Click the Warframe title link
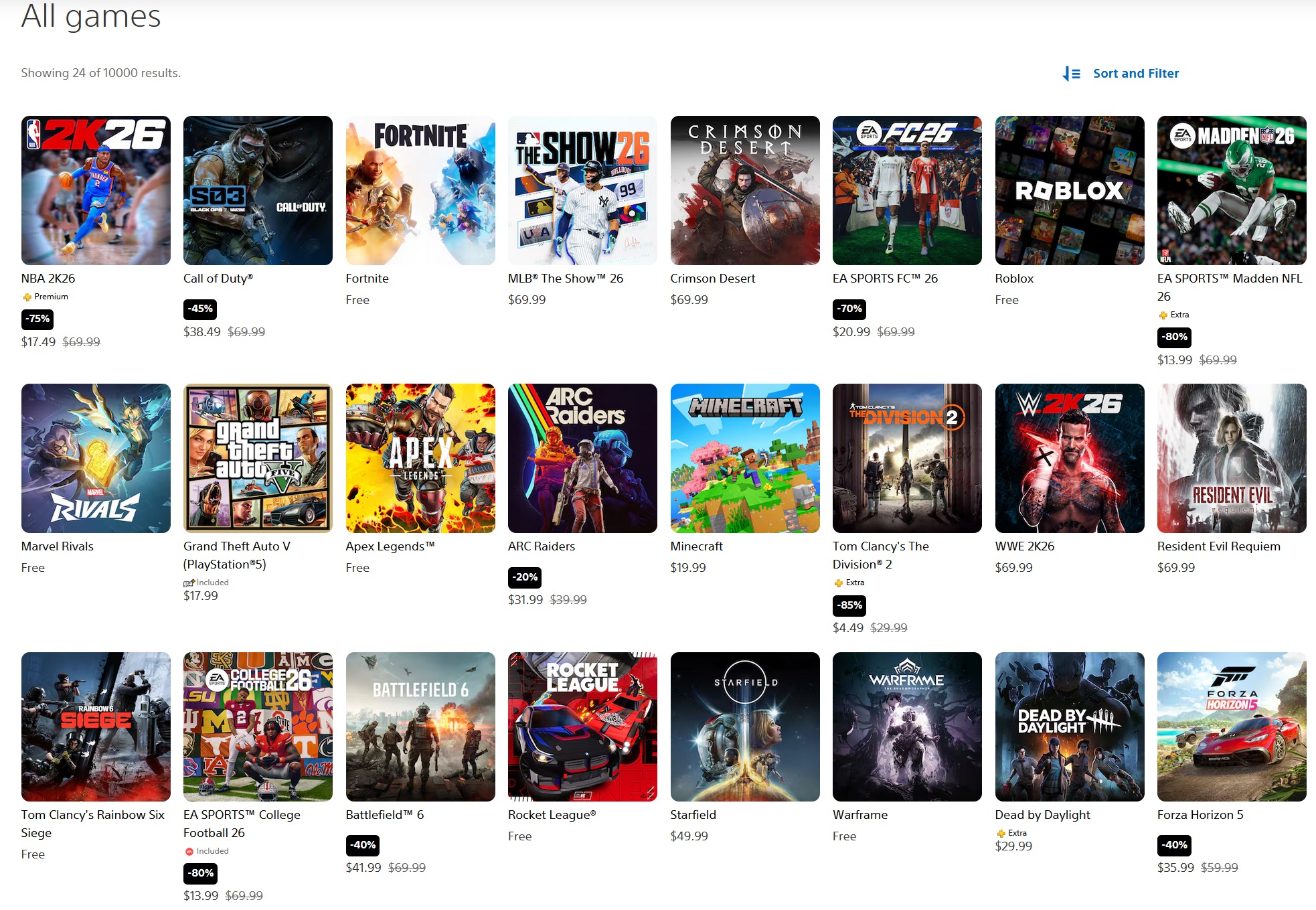The height and width of the screenshot is (910, 1316). (859, 815)
